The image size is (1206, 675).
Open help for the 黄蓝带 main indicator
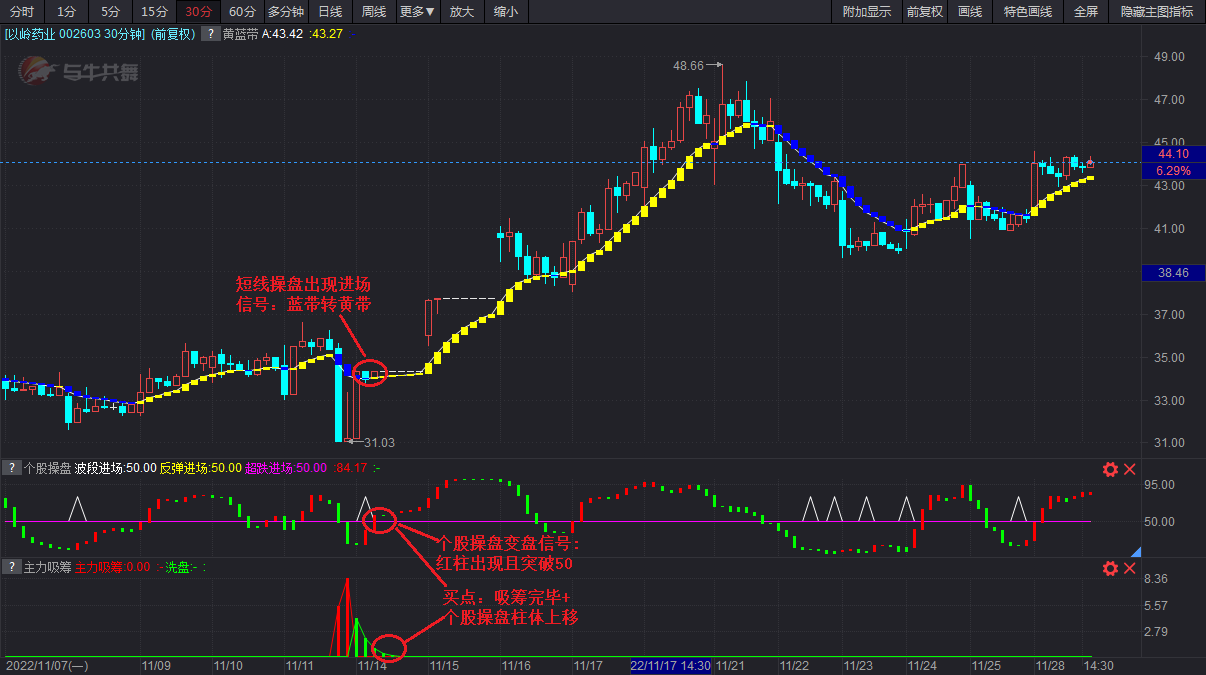(211, 33)
